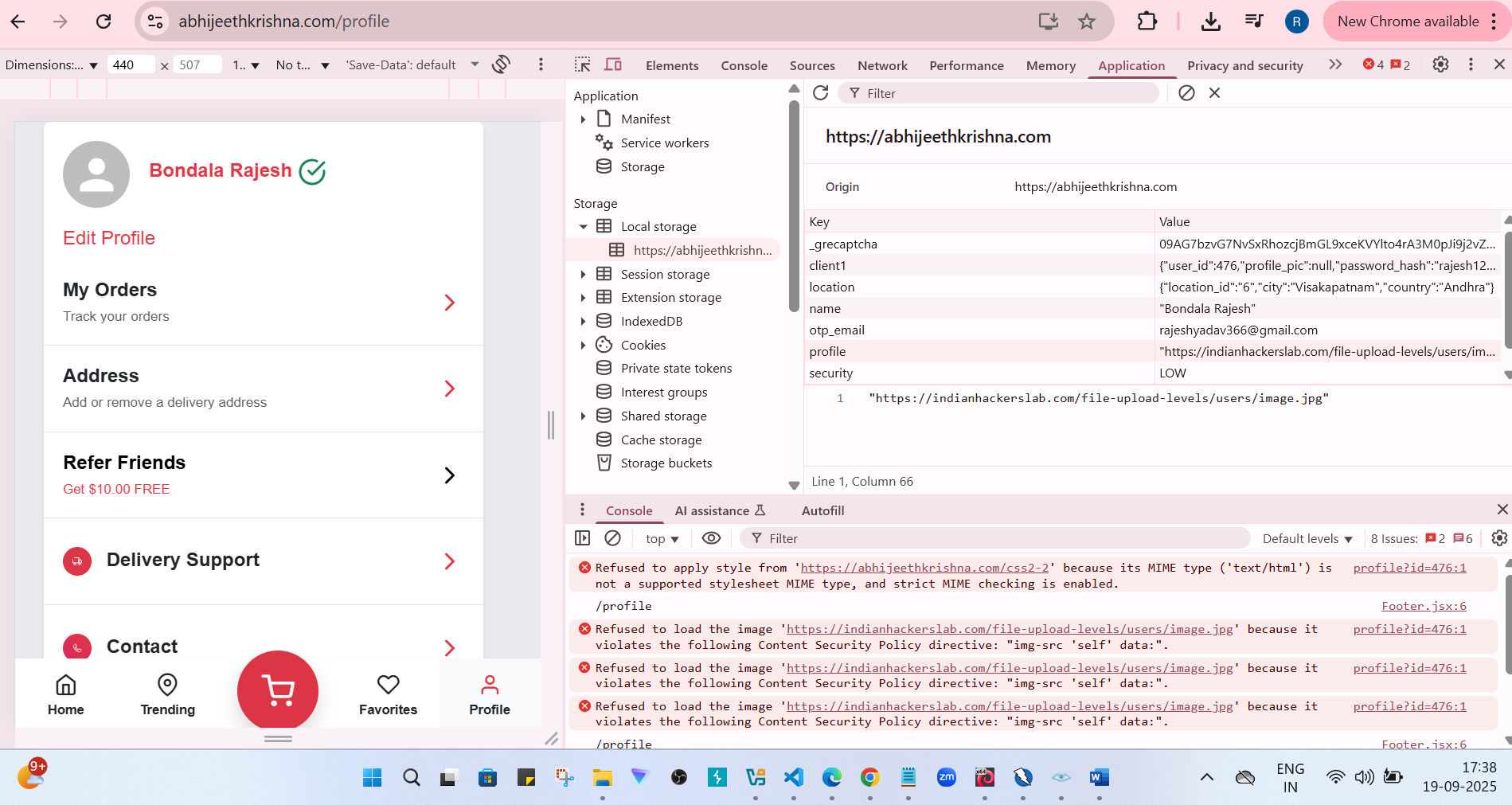Select the Favorites heart icon
1512x805 pixels.
point(388,685)
